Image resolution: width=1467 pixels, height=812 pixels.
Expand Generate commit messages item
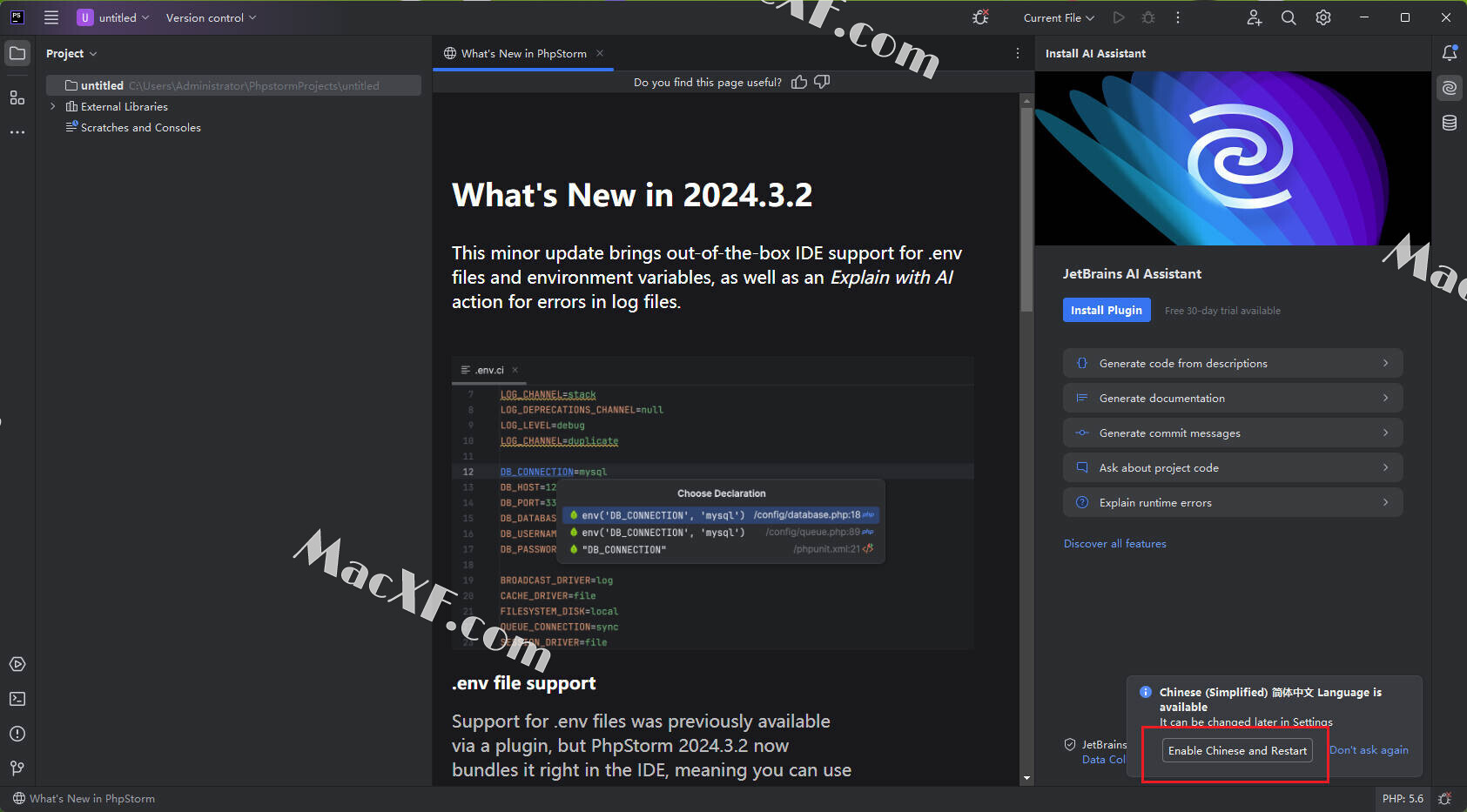[1233, 433]
